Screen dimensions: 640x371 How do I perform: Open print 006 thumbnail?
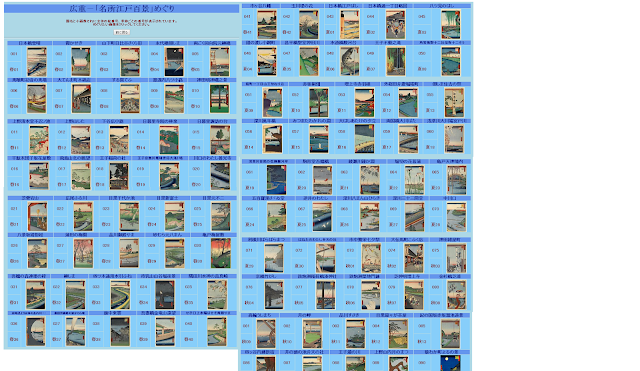(x=37, y=99)
